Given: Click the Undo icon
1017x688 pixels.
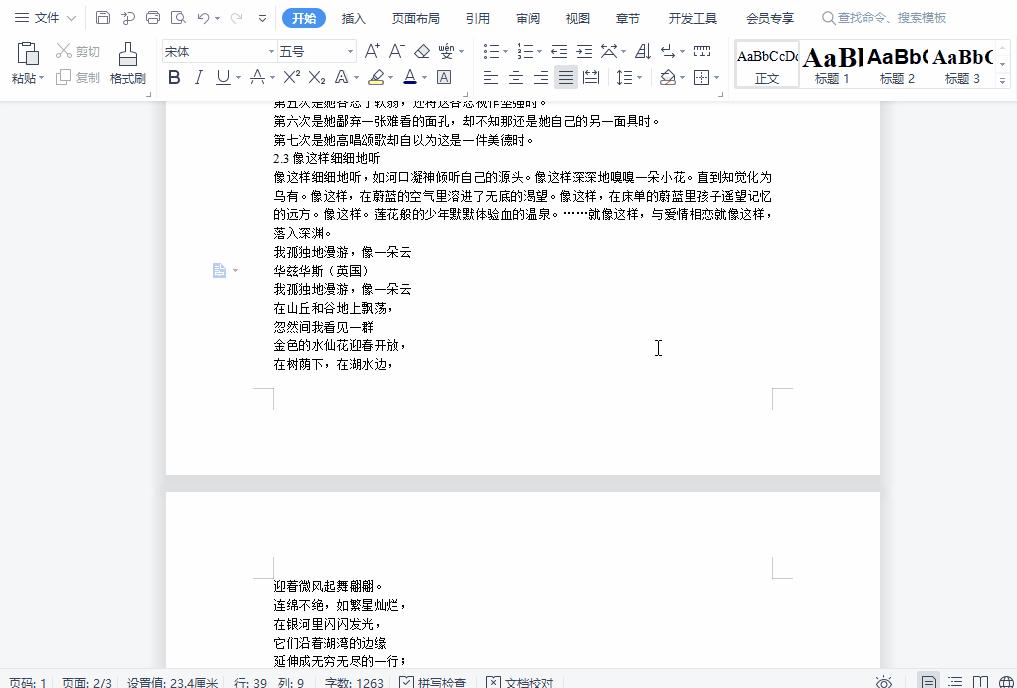Looking at the screenshot, I should [203, 17].
